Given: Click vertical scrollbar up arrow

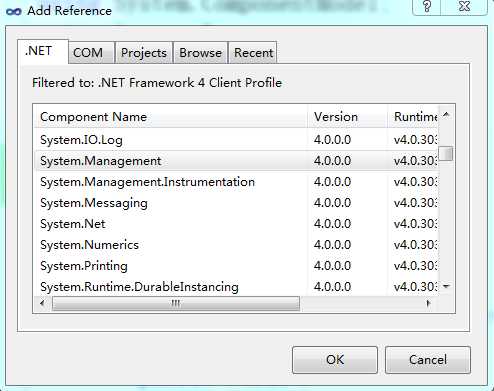Looking at the screenshot, I should 446,115.
